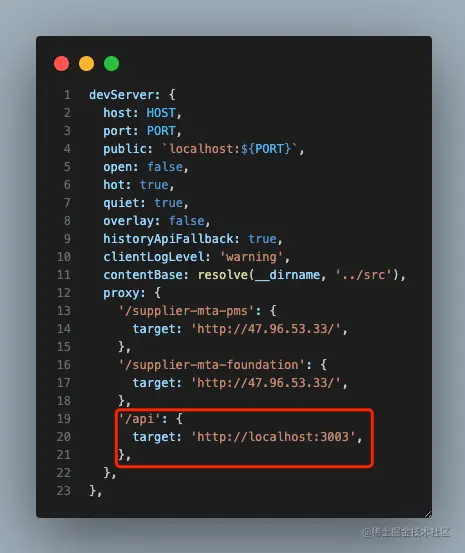Click the '/supplier-mta-foundation' key
The image size is (465, 553).
point(212,365)
